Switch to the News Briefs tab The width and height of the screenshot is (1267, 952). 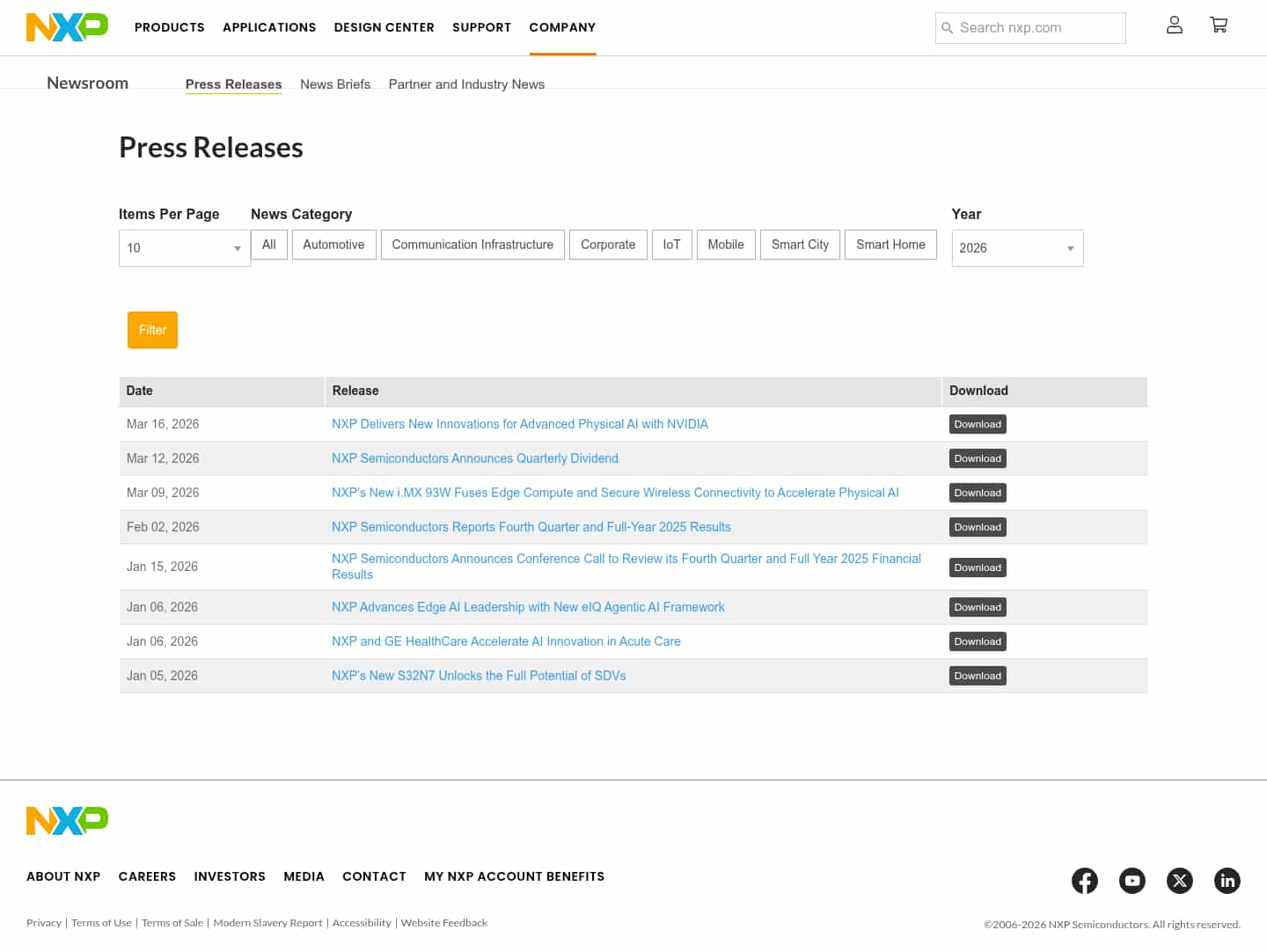(335, 84)
